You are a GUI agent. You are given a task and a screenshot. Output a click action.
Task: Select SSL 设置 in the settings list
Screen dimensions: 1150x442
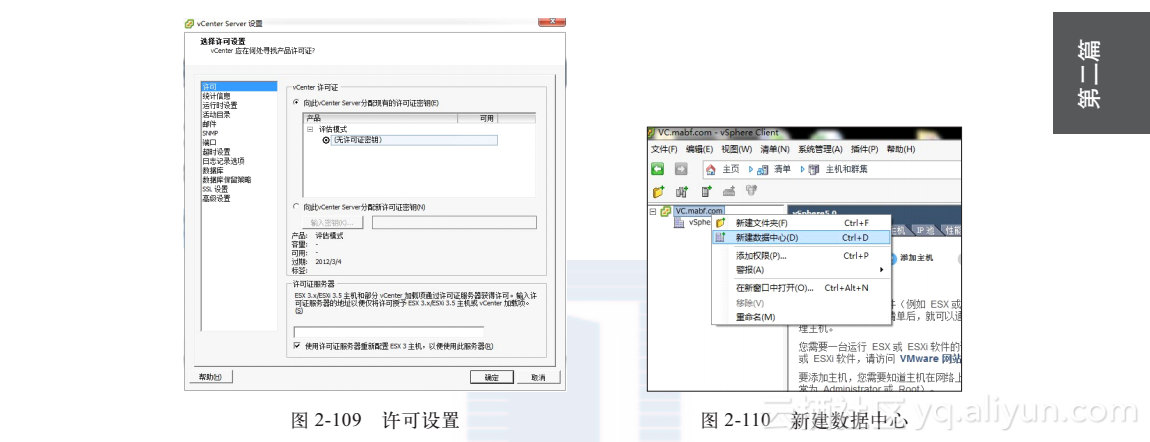coord(238,188)
